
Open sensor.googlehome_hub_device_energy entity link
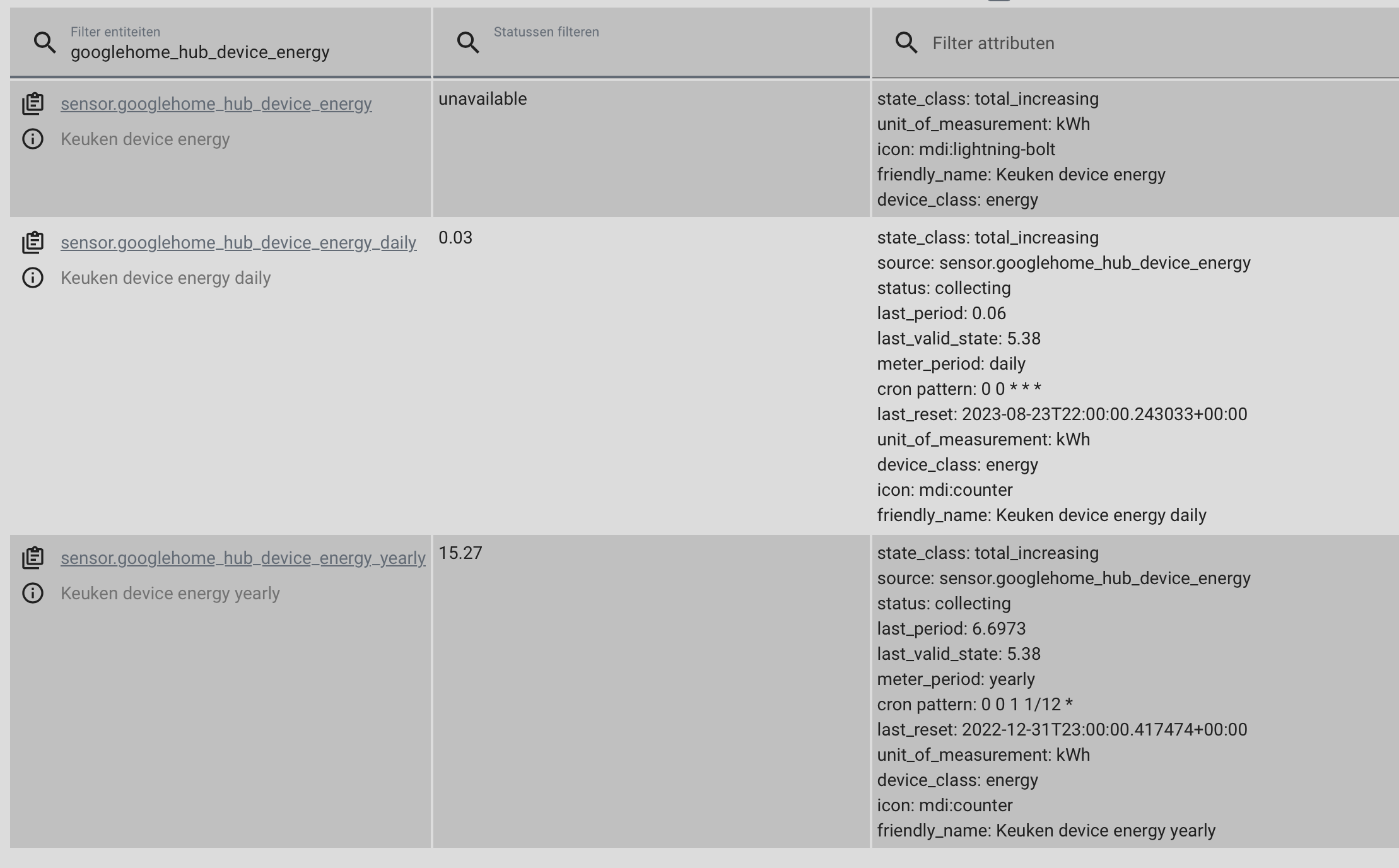point(216,103)
